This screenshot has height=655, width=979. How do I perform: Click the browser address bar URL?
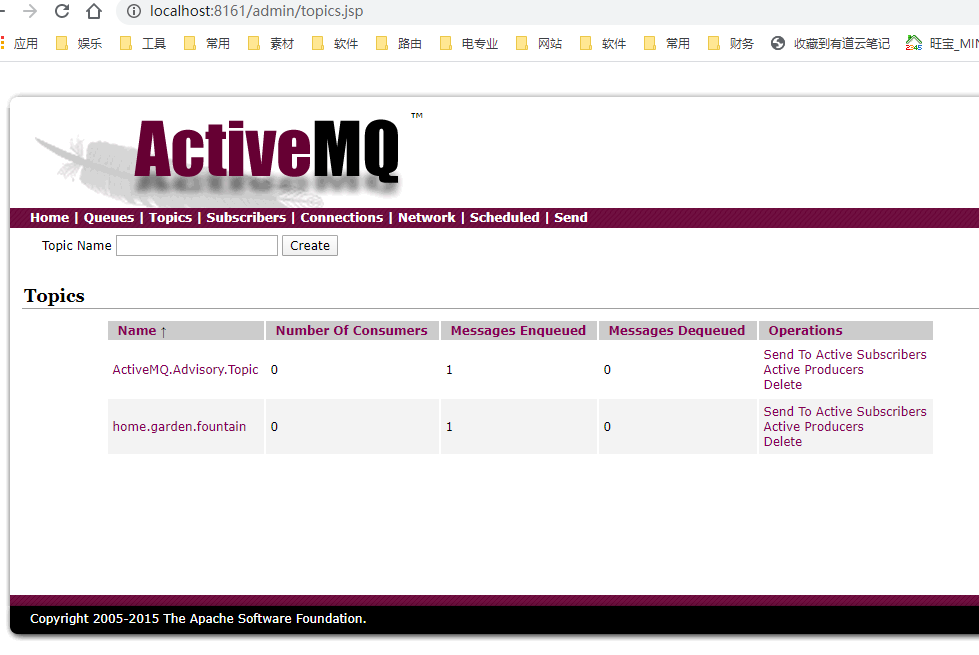[256, 11]
